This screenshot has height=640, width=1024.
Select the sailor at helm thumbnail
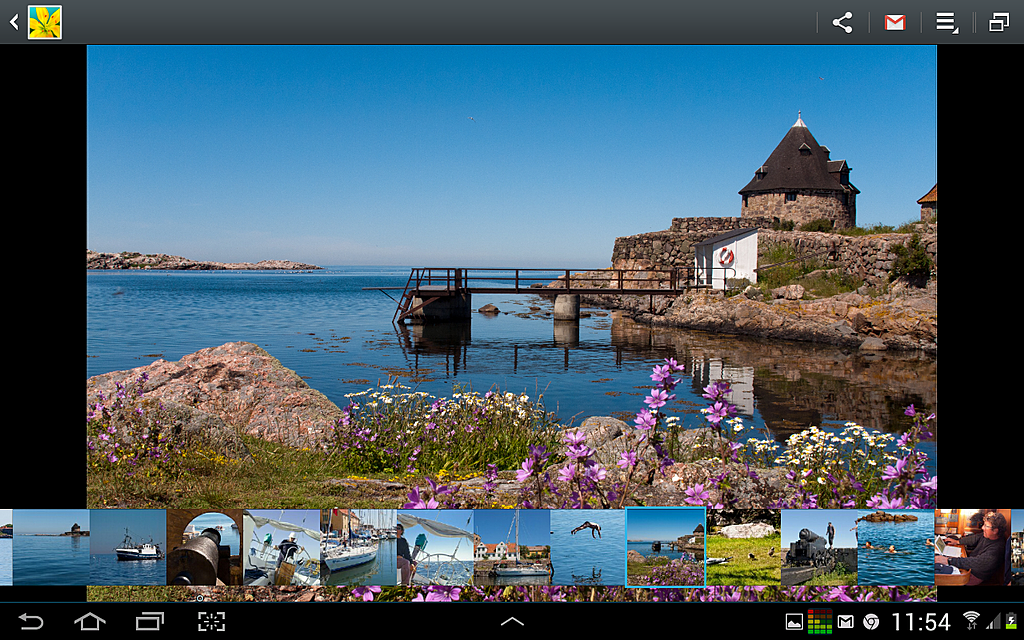coord(281,547)
